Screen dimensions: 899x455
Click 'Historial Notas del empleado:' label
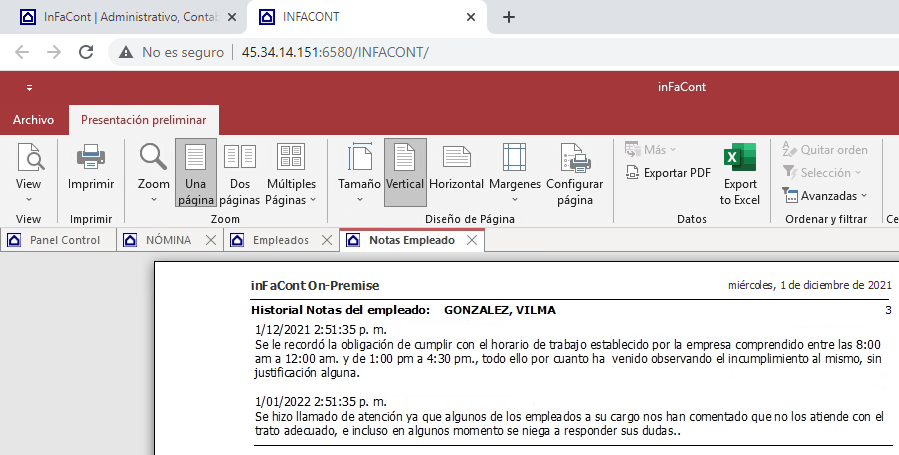point(341,310)
